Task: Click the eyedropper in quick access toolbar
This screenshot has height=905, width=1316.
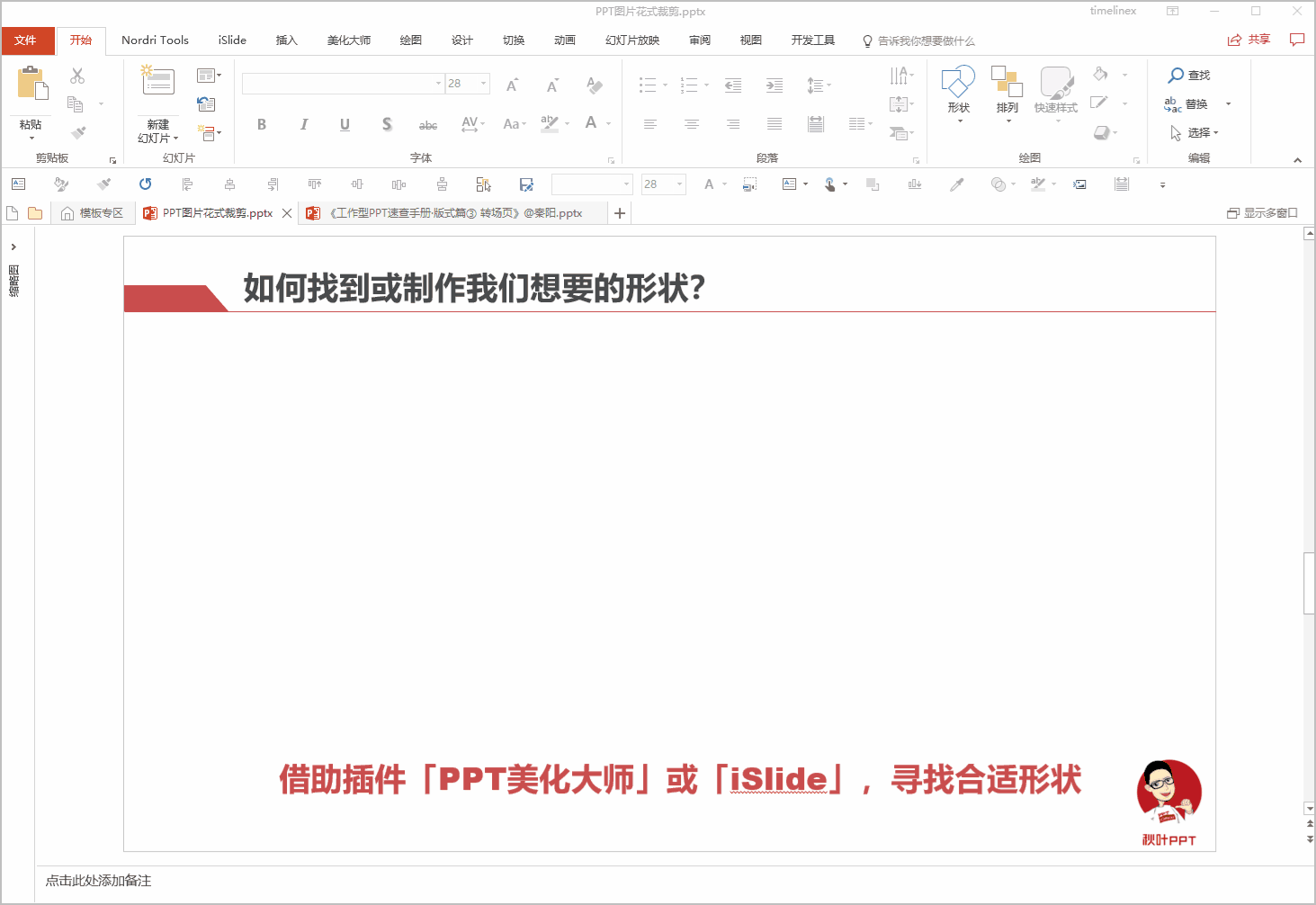Action: point(957,184)
